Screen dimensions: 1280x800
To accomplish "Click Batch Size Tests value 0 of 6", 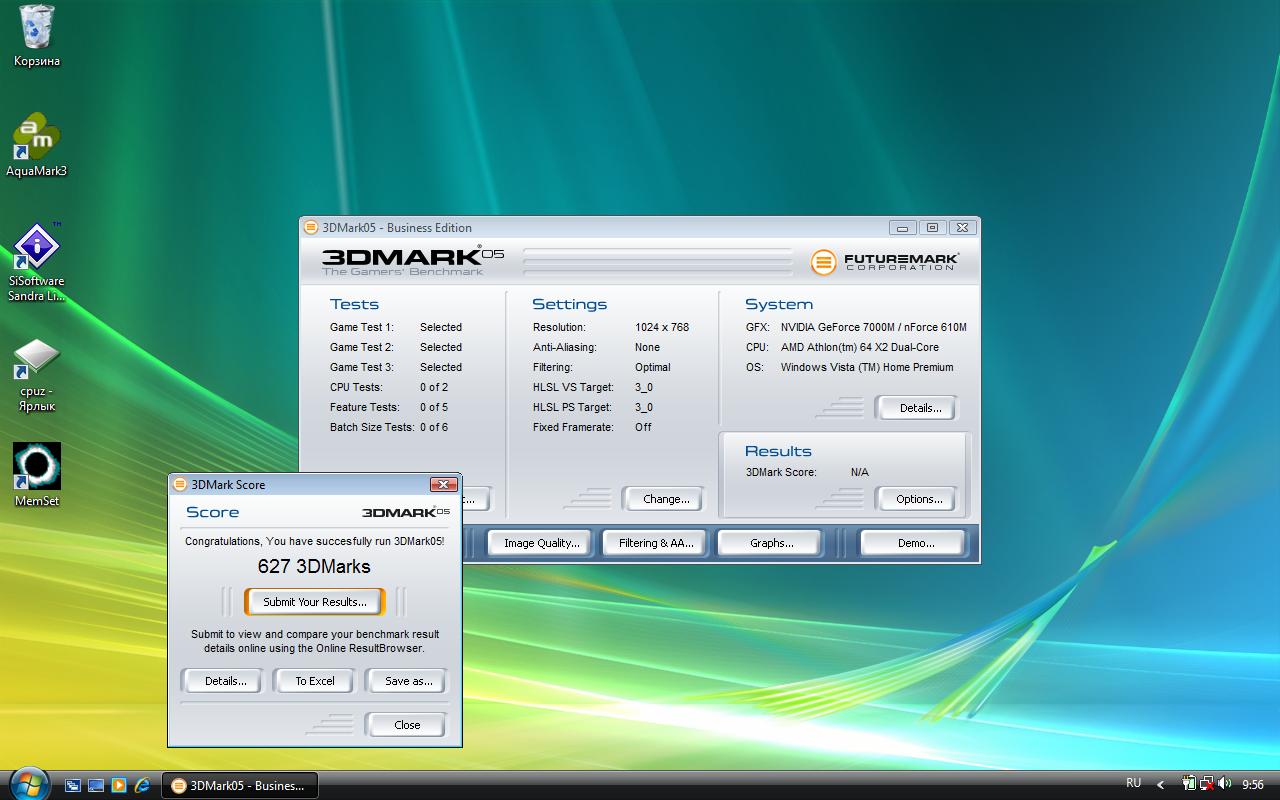I will pyautogui.click(x=434, y=427).
